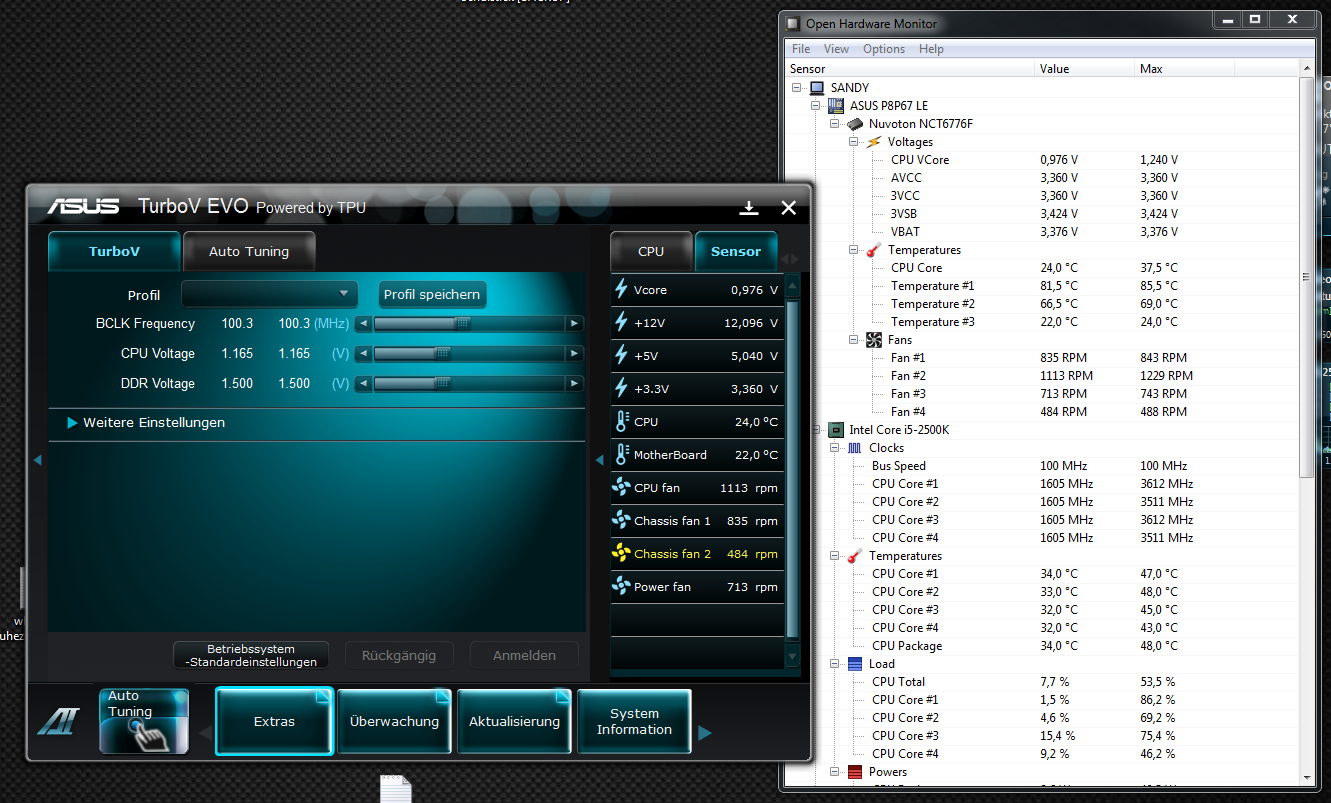Click the ASUS AI Suite logo icon

click(59, 722)
